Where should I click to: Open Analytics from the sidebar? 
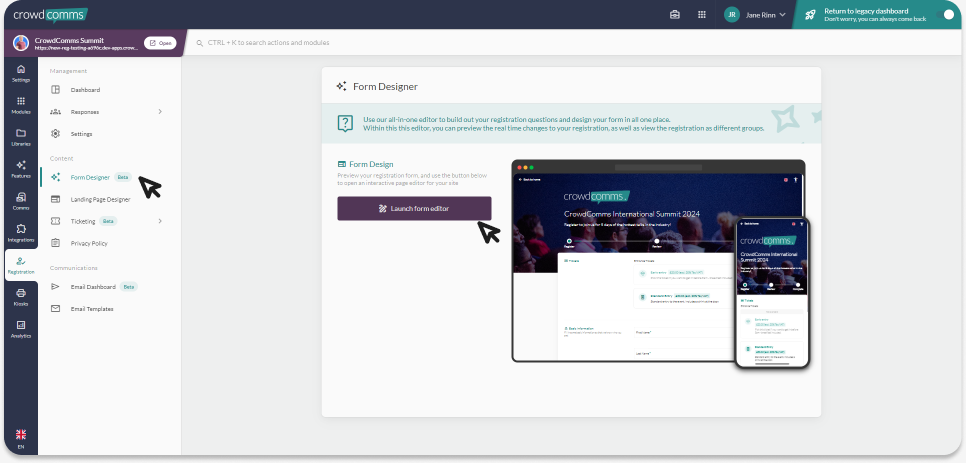21,329
